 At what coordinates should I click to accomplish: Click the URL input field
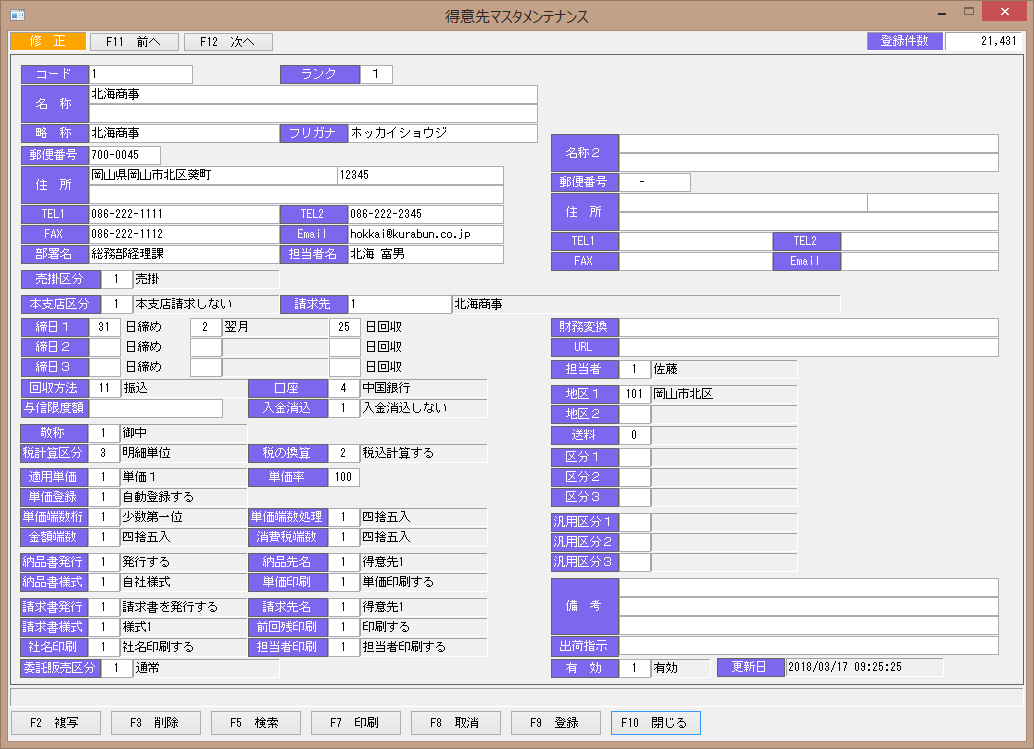(808, 347)
